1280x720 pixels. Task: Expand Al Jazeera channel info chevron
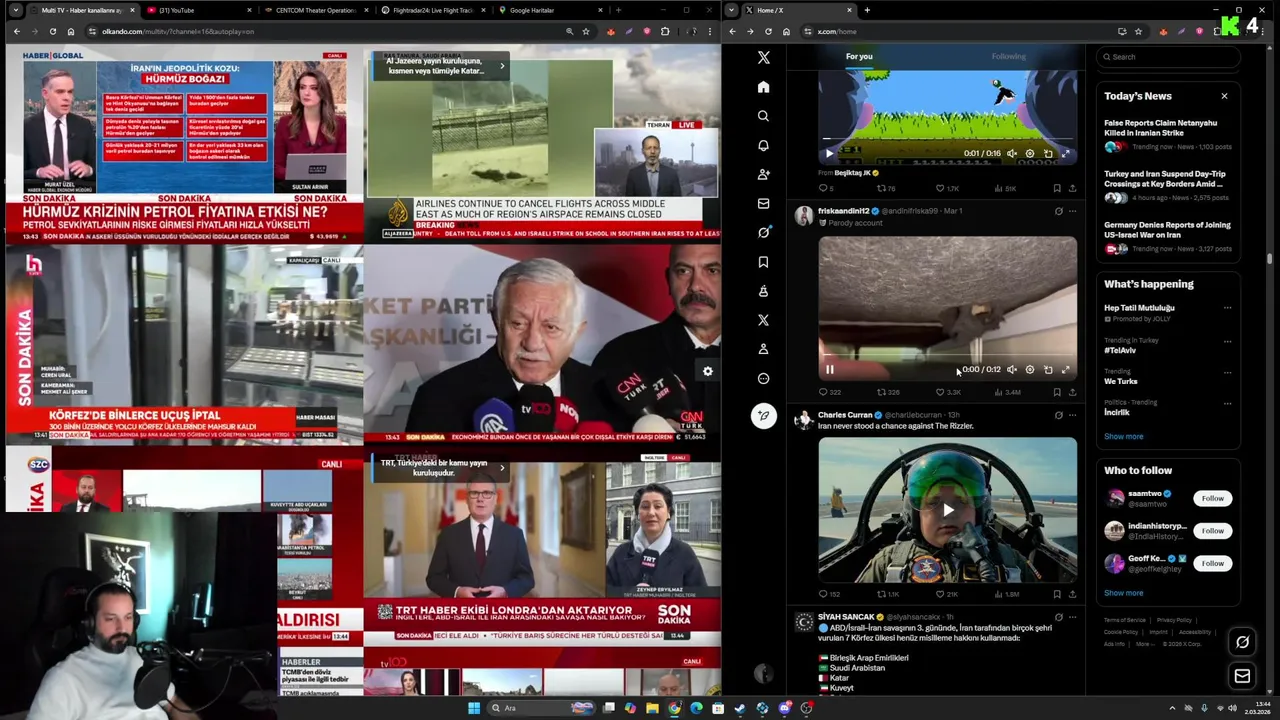502,66
